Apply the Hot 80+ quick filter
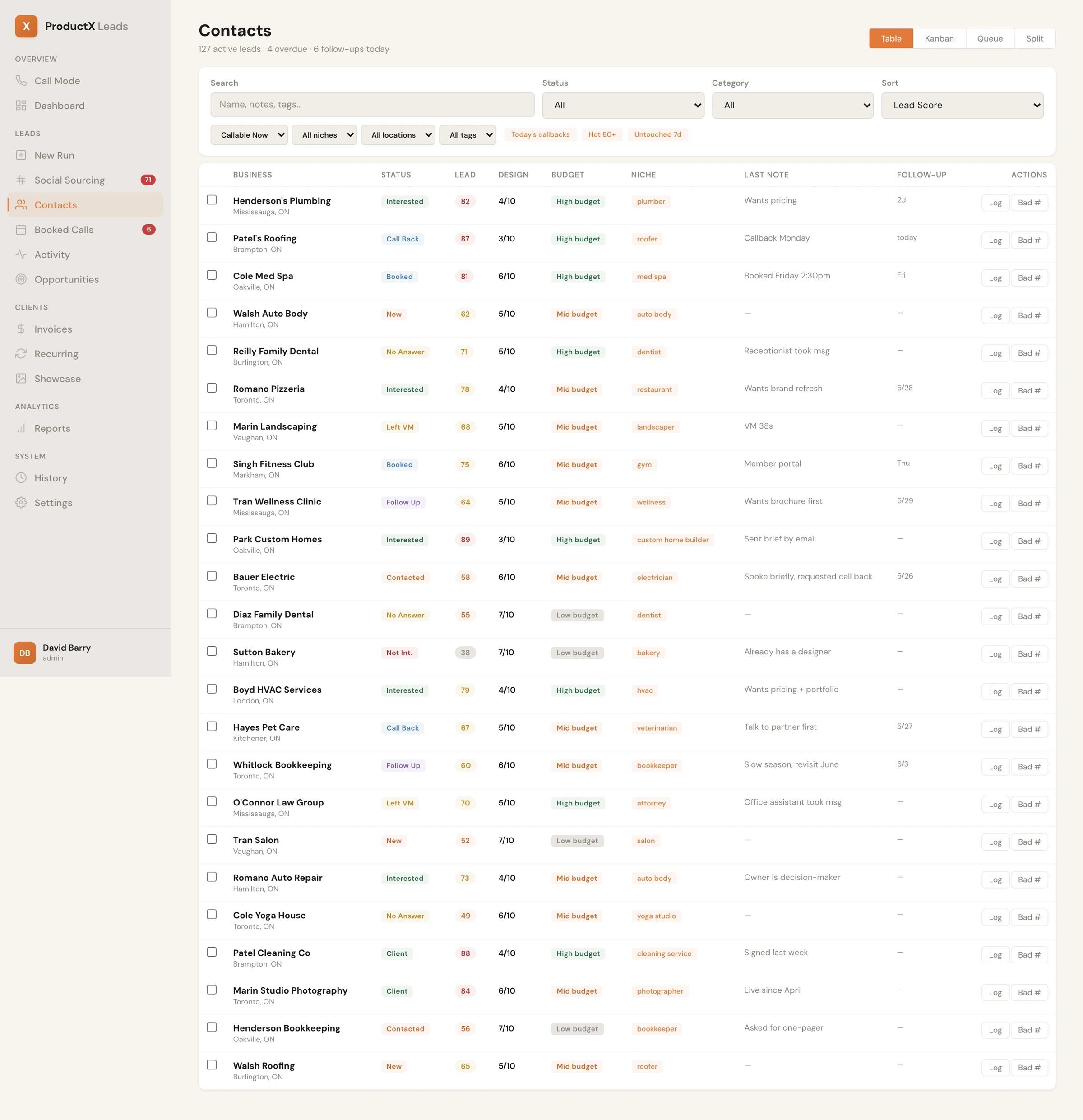Screen dimensions: 1083x1120 pyautogui.click(x=602, y=135)
